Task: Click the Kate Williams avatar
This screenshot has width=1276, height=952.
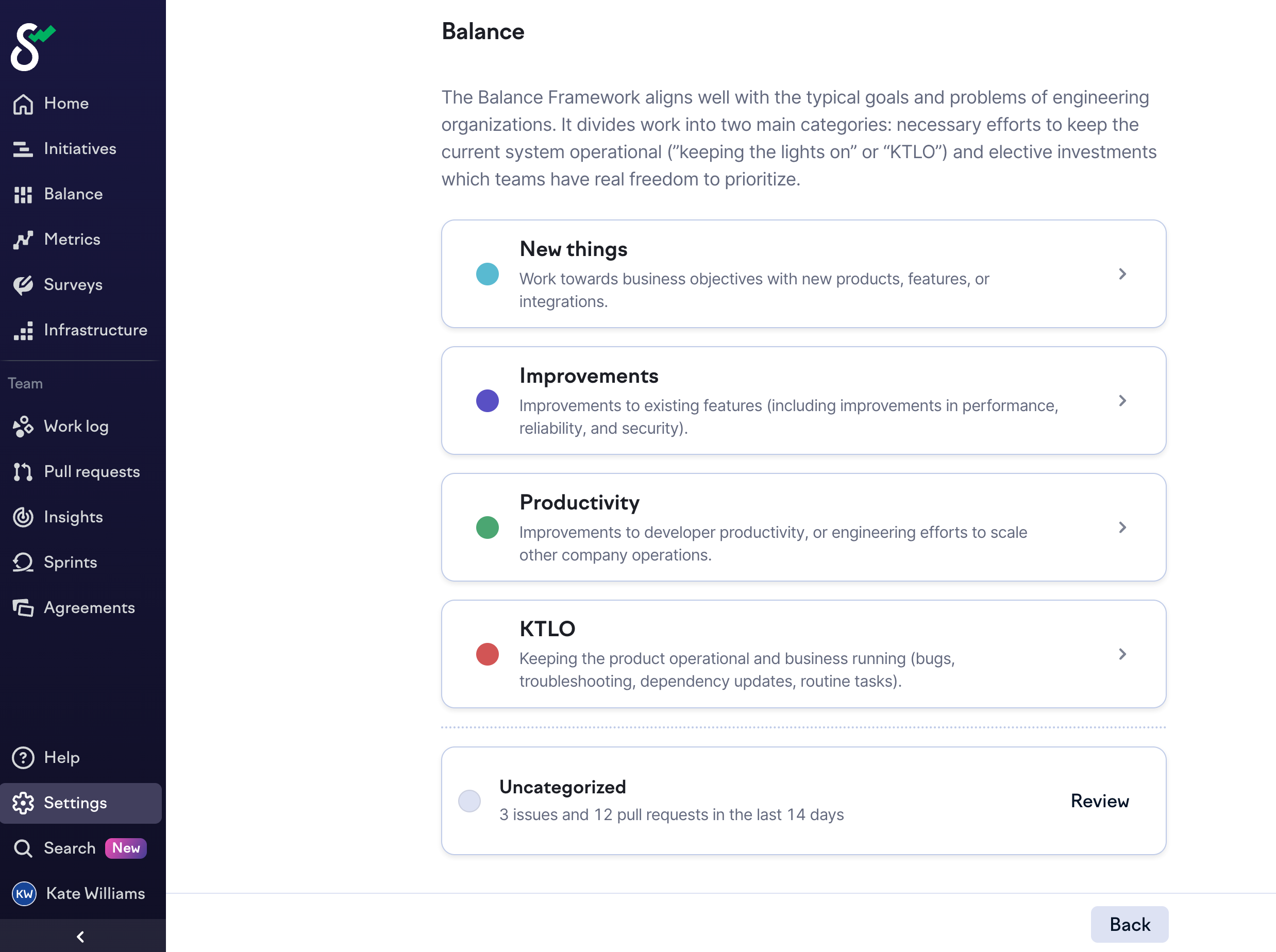Action: click(x=24, y=894)
